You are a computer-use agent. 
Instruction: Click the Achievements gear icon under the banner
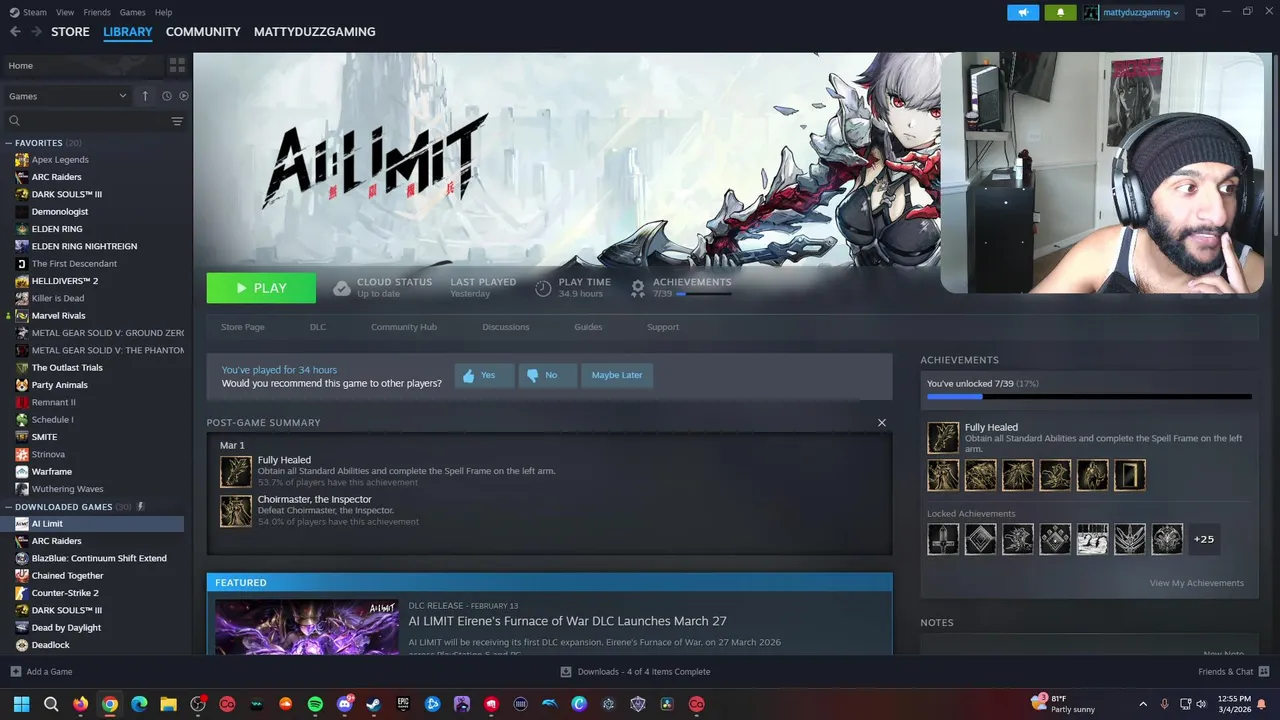pos(638,288)
